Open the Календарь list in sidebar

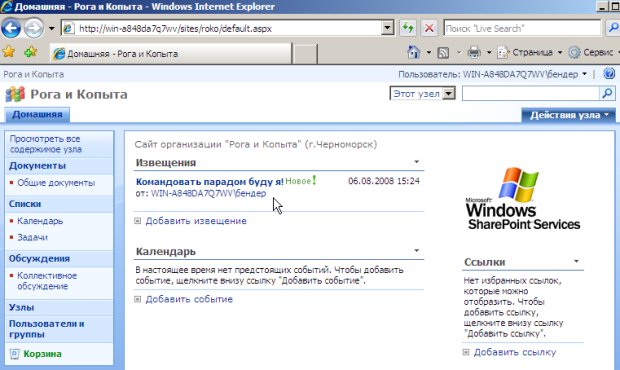point(40,221)
